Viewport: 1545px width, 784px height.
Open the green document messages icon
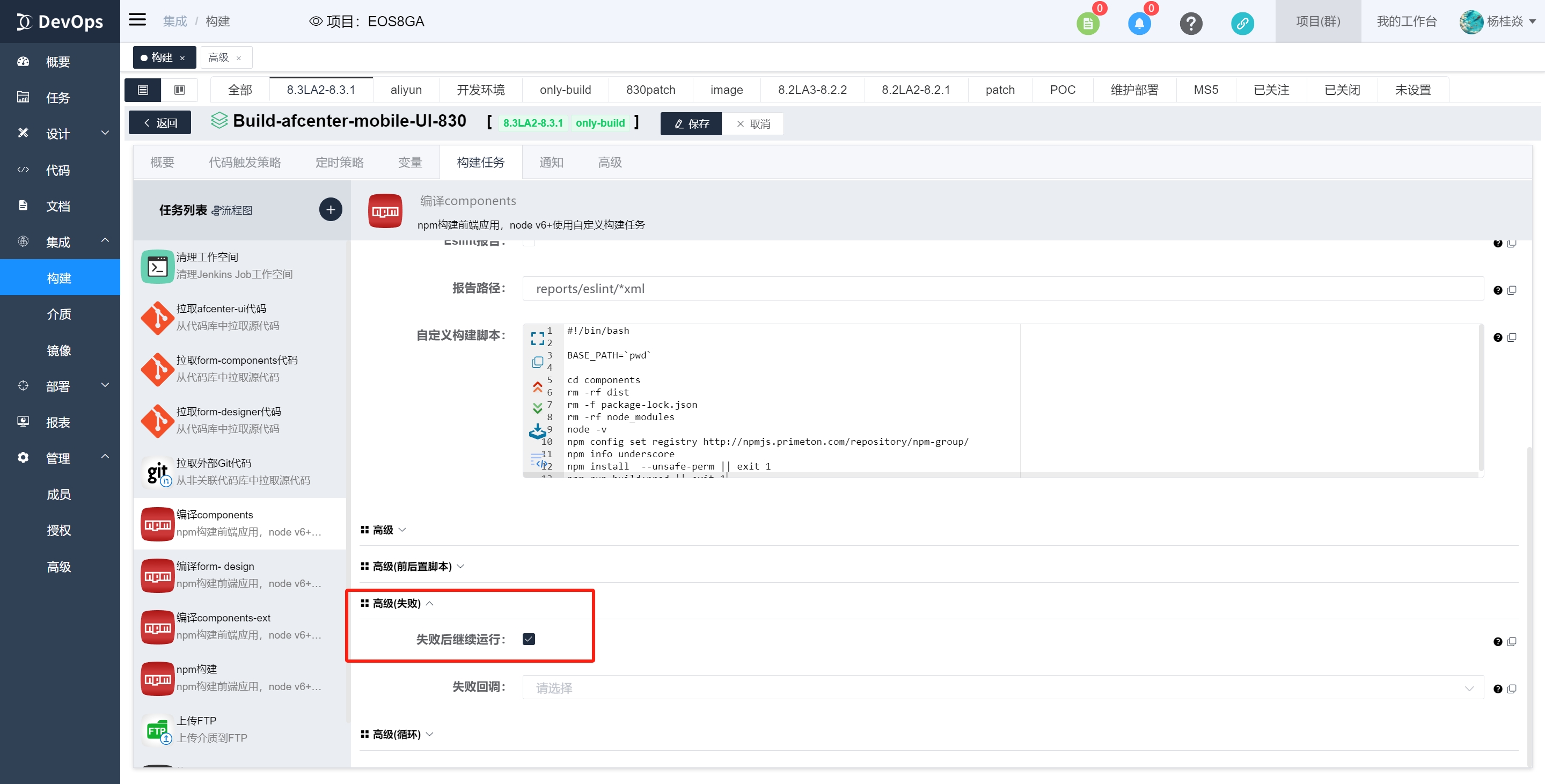click(1087, 24)
